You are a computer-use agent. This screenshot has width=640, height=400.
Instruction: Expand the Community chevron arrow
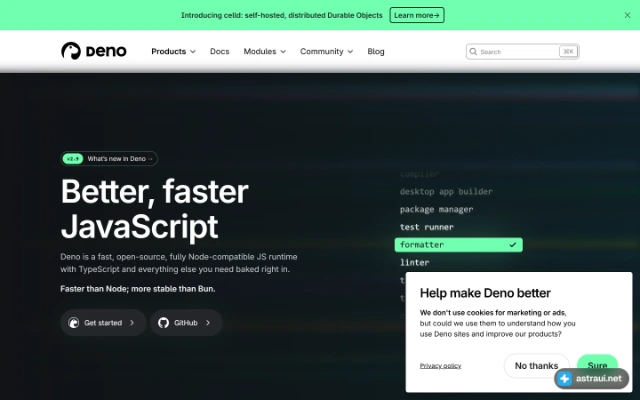coord(350,52)
